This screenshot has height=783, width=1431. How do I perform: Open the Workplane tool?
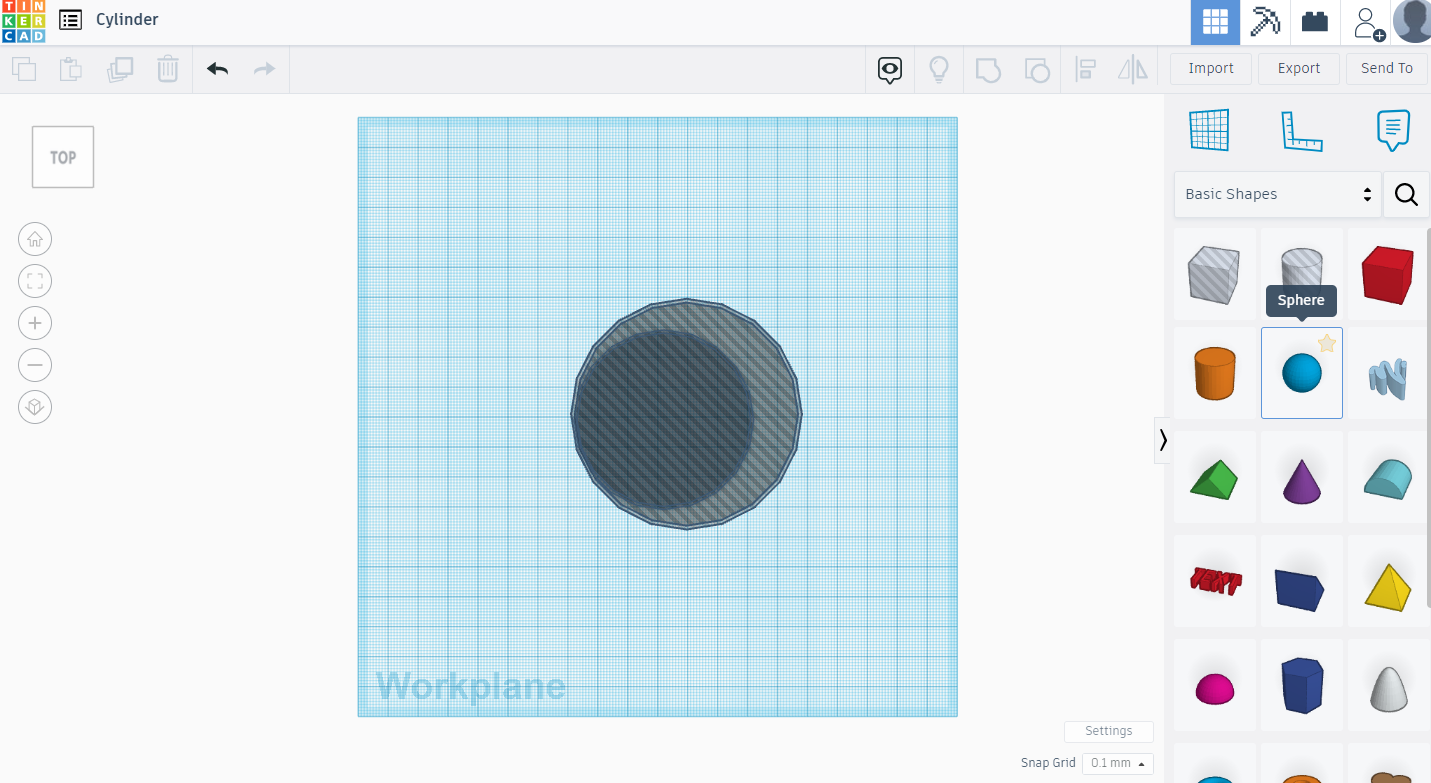click(x=1209, y=130)
